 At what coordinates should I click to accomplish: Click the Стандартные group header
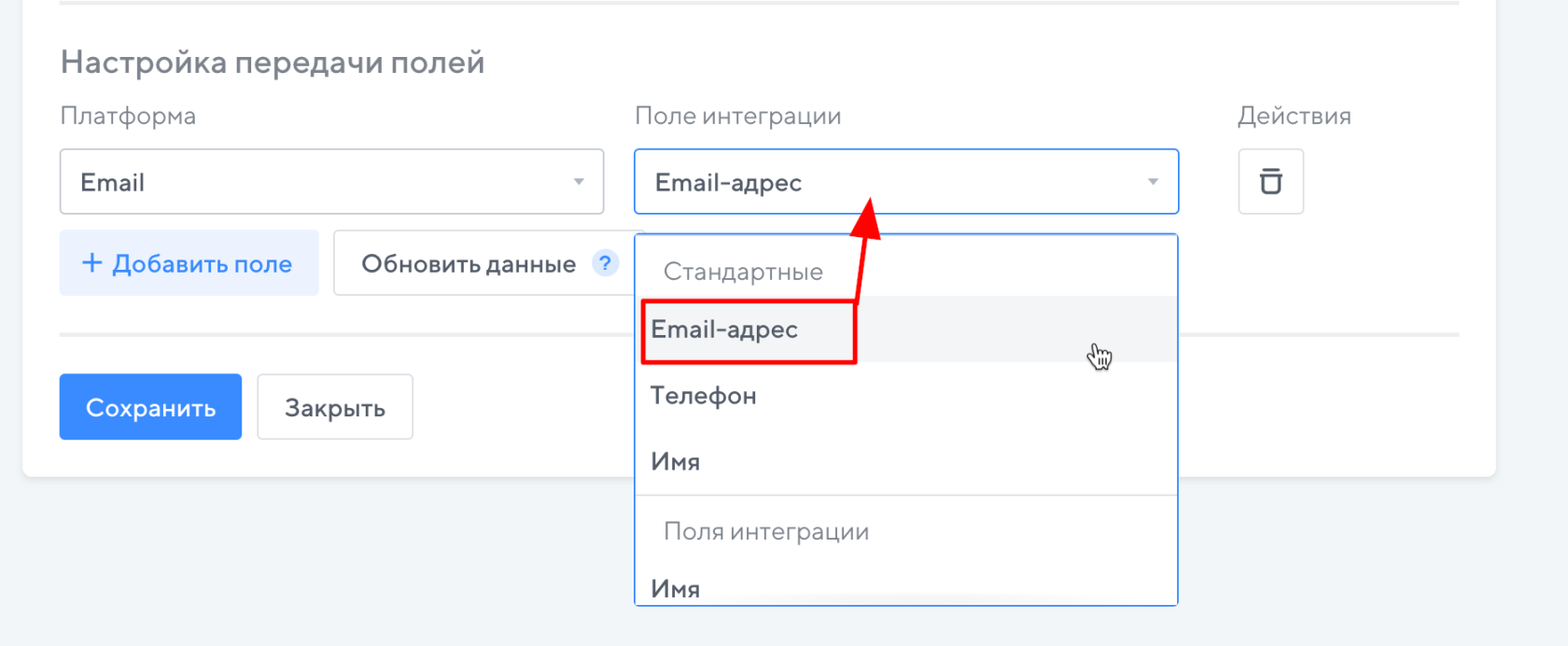(x=743, y=272)
